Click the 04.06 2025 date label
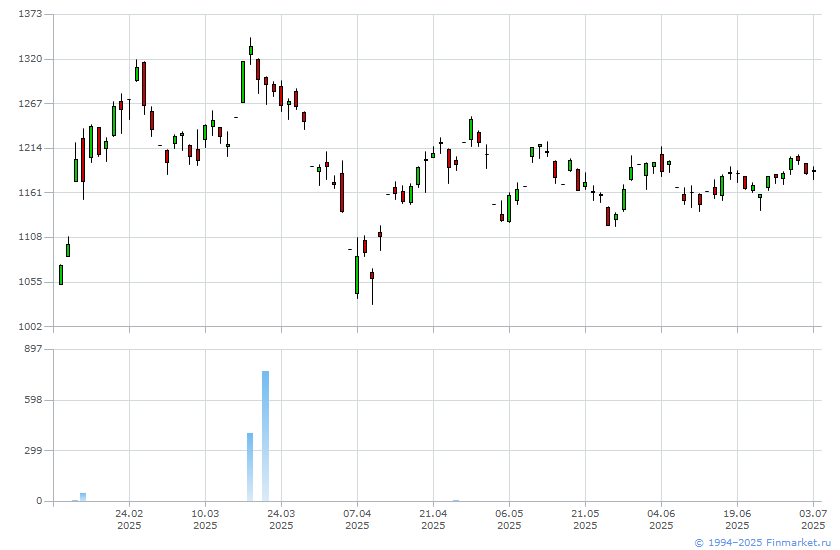840x550 pixels. pyautogui.click(x=662, y=519)
